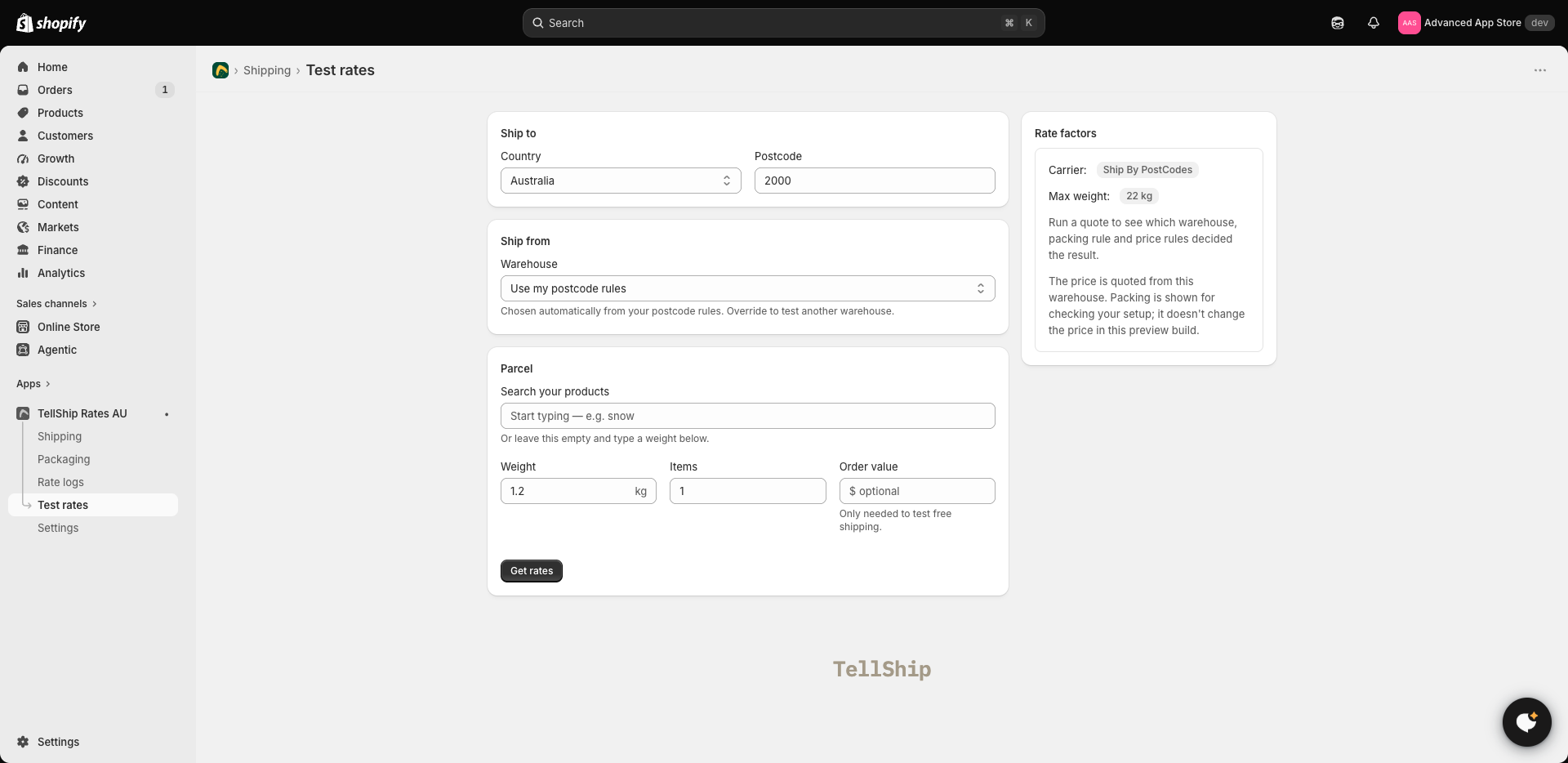Screen dimensions: 1568x763
Task: Open the Rate logs submenu item
Action: point(60,482)
